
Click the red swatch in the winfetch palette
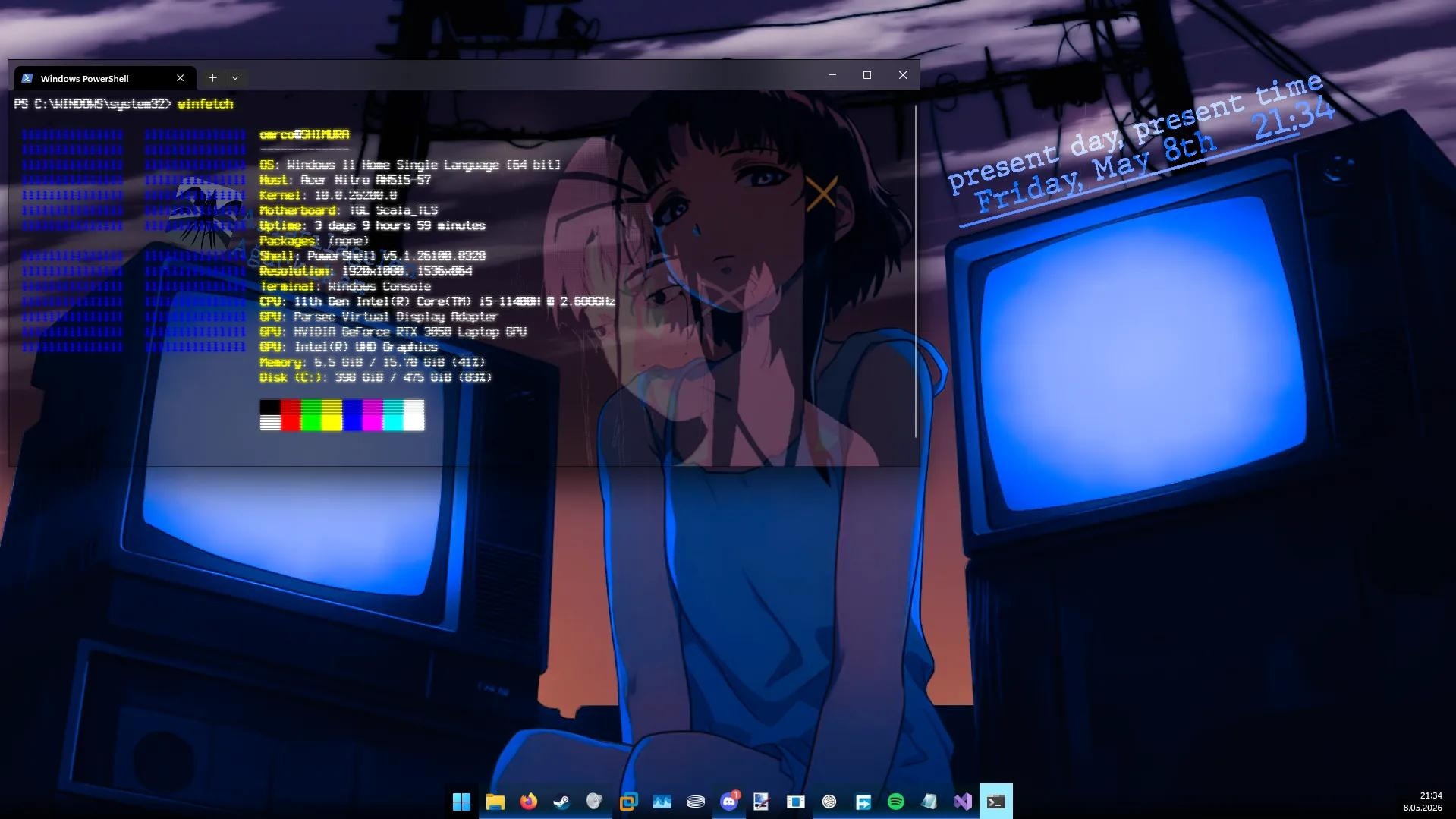tap(291, 415)
